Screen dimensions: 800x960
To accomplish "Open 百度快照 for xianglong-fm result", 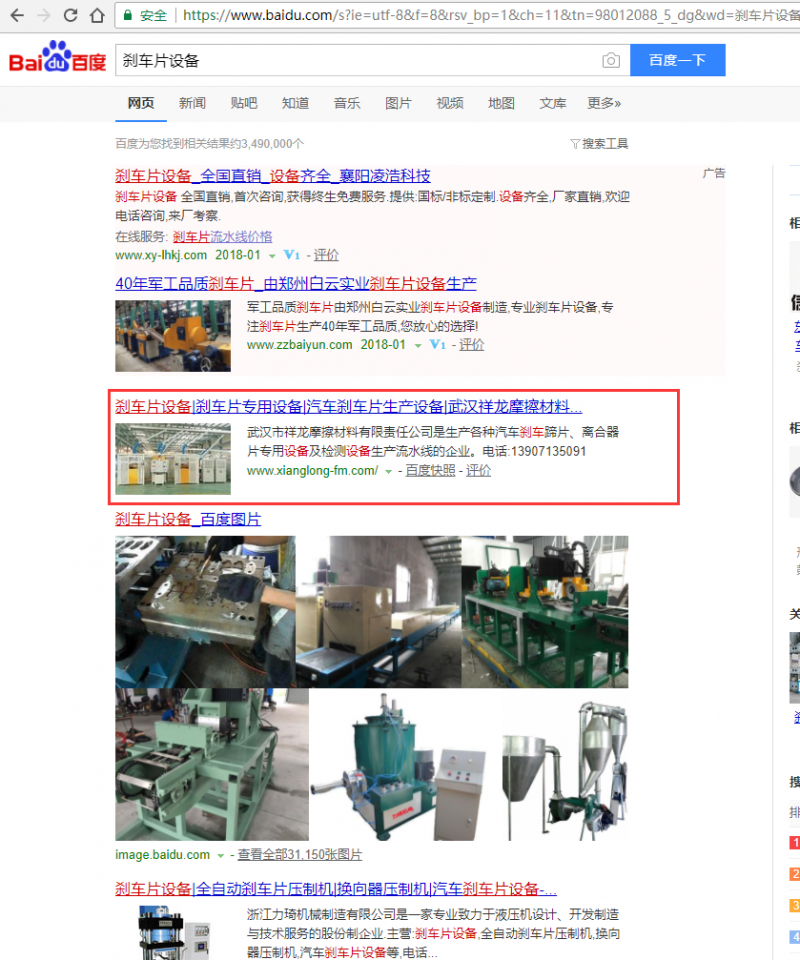I will tap(430, 470).
